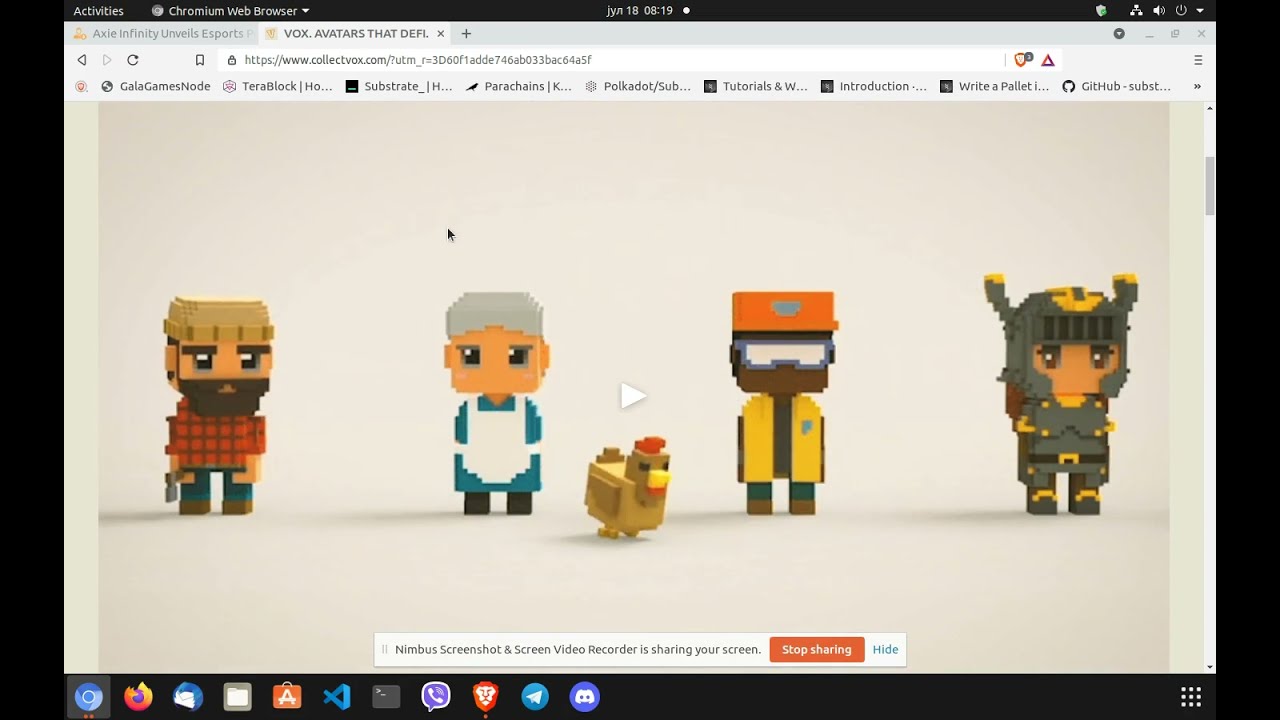This screenshot has height=720, width=1280.
Task: Open Viber from the dock
Action: (x=436, y=697)
